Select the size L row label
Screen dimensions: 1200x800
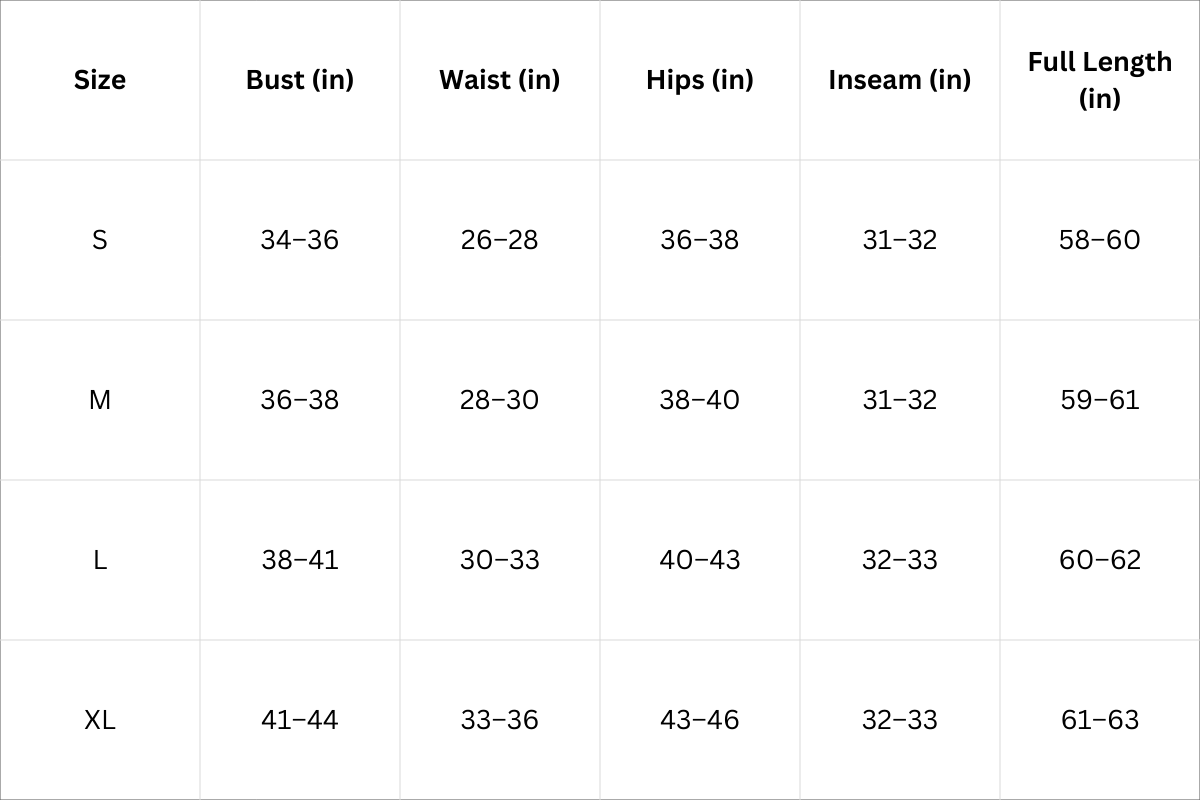click(x=100, y=560)
